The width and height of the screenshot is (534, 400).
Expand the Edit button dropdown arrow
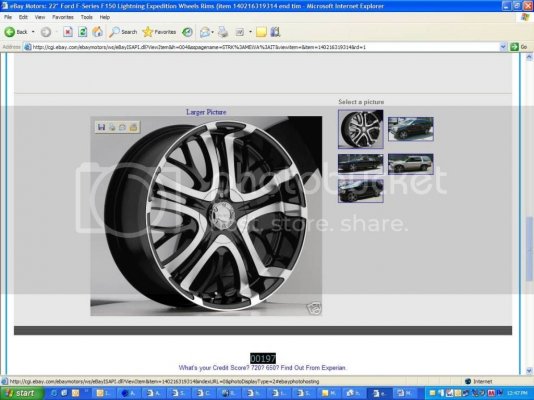(250, 32)
